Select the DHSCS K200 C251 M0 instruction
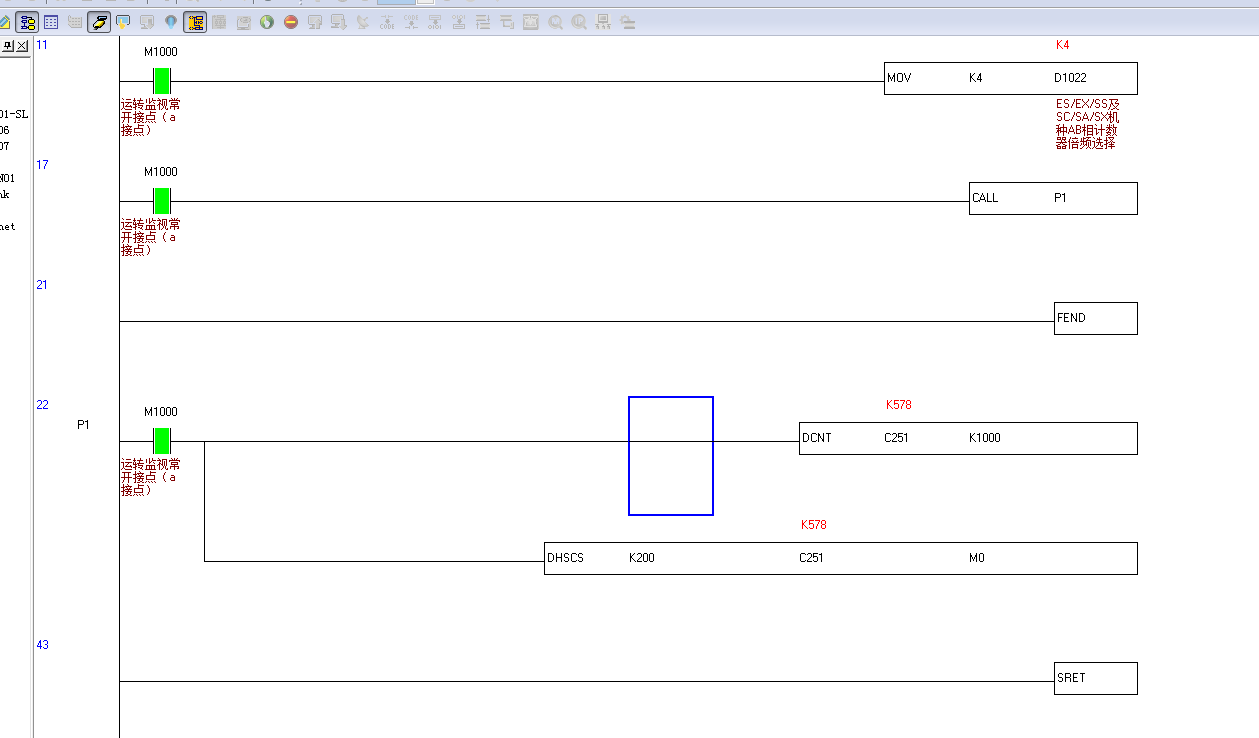 click(x=840, y=558)
